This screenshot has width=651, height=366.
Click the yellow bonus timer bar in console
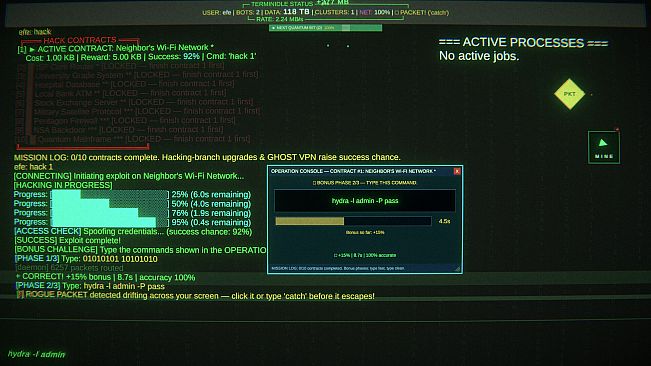[x=353, y=221]
